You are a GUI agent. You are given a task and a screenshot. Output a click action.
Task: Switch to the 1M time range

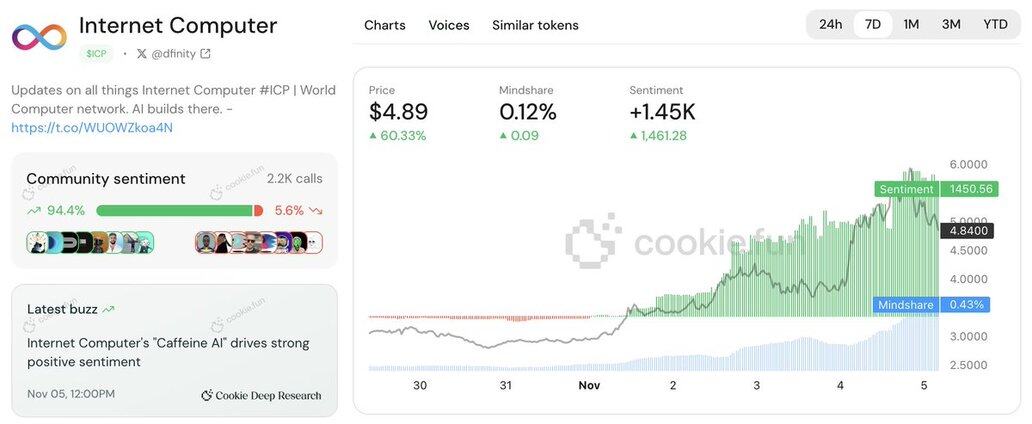911,25
